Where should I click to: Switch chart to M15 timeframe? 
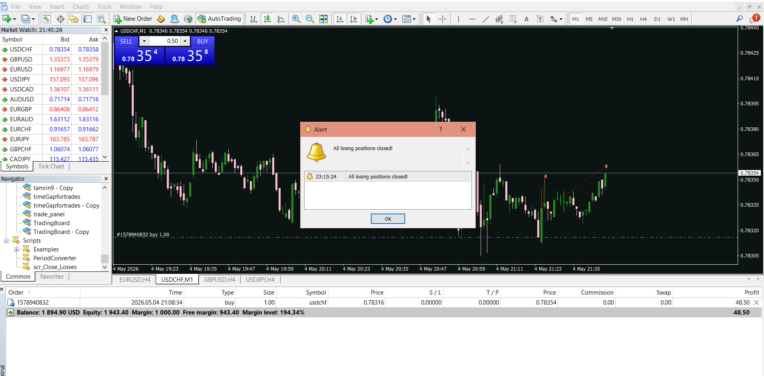pyautogui.click(x=603, y=19)
